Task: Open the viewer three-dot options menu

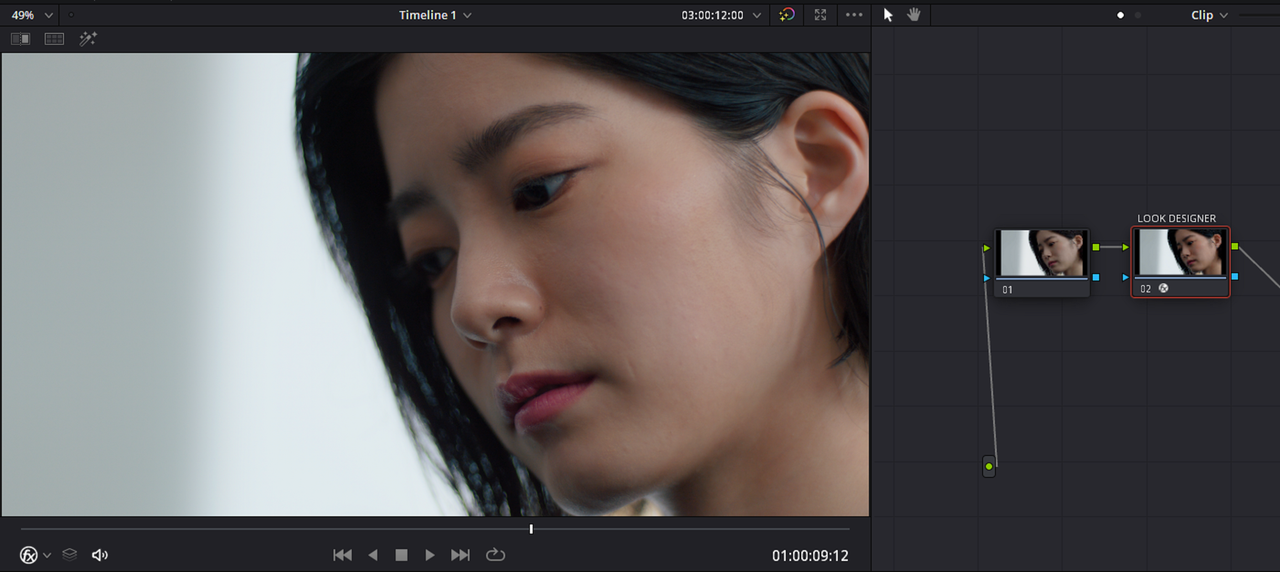Action: [853, 15]
